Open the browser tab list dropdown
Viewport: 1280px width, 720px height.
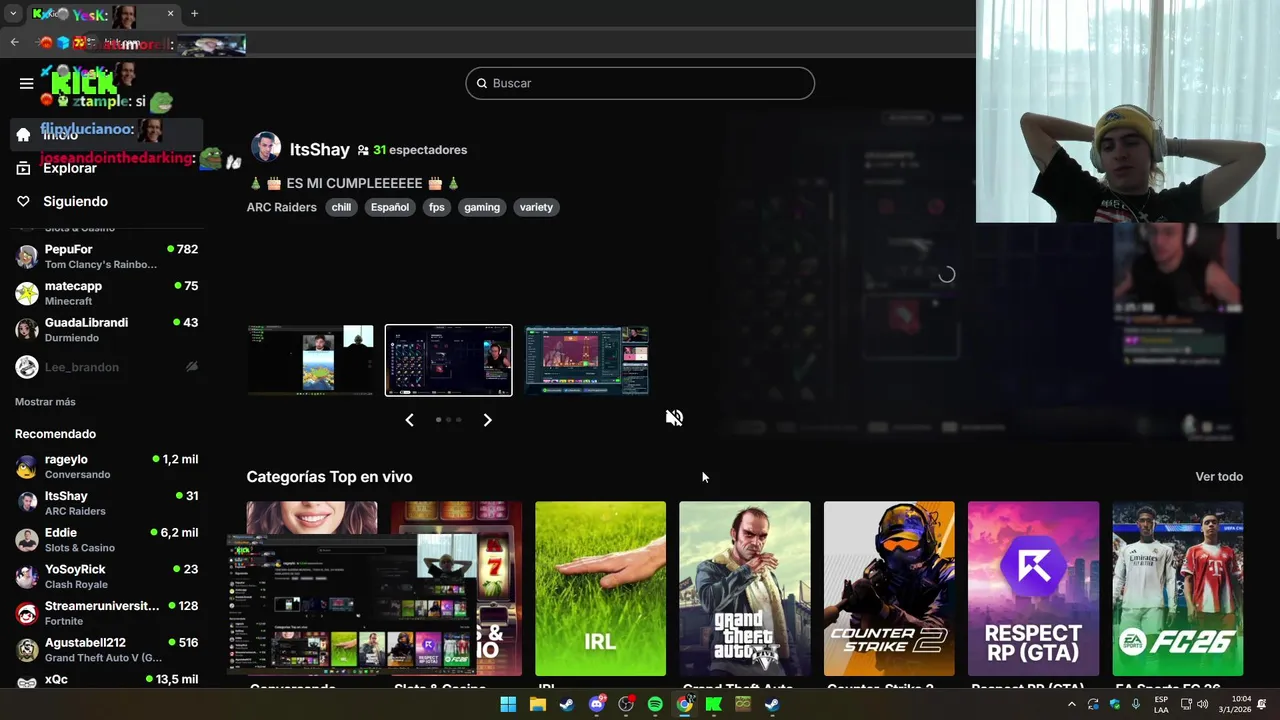pos(13,14)
